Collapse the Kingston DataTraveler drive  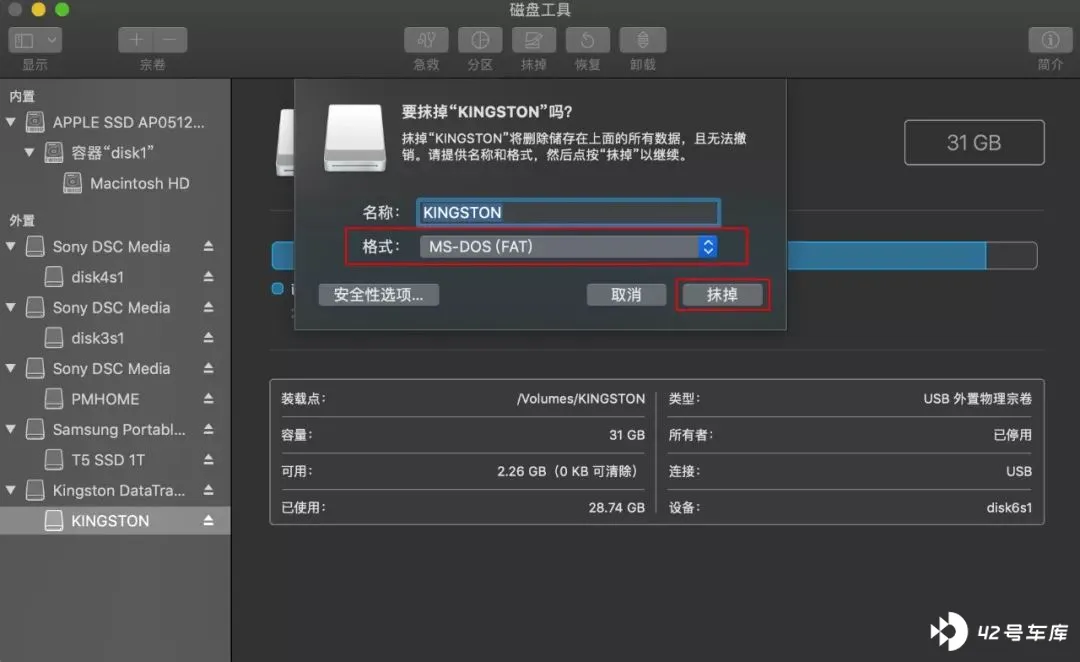coord(11,490)
